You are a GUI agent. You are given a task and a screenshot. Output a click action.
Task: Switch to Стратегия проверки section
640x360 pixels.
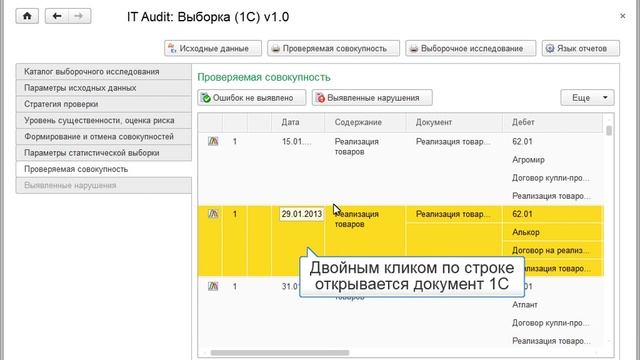tap(104, 104)
